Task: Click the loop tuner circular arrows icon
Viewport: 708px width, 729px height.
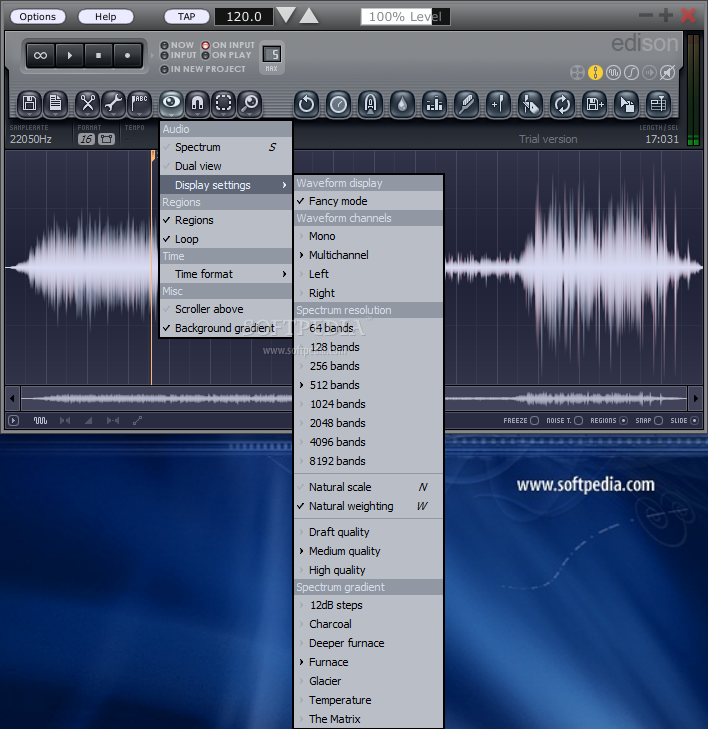Action: 562,104
